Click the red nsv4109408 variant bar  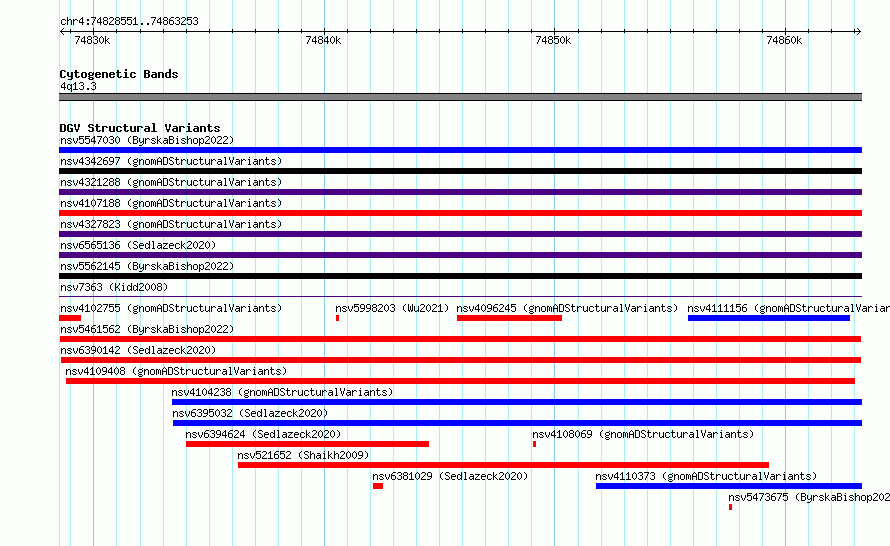click(x=460, y=381)
